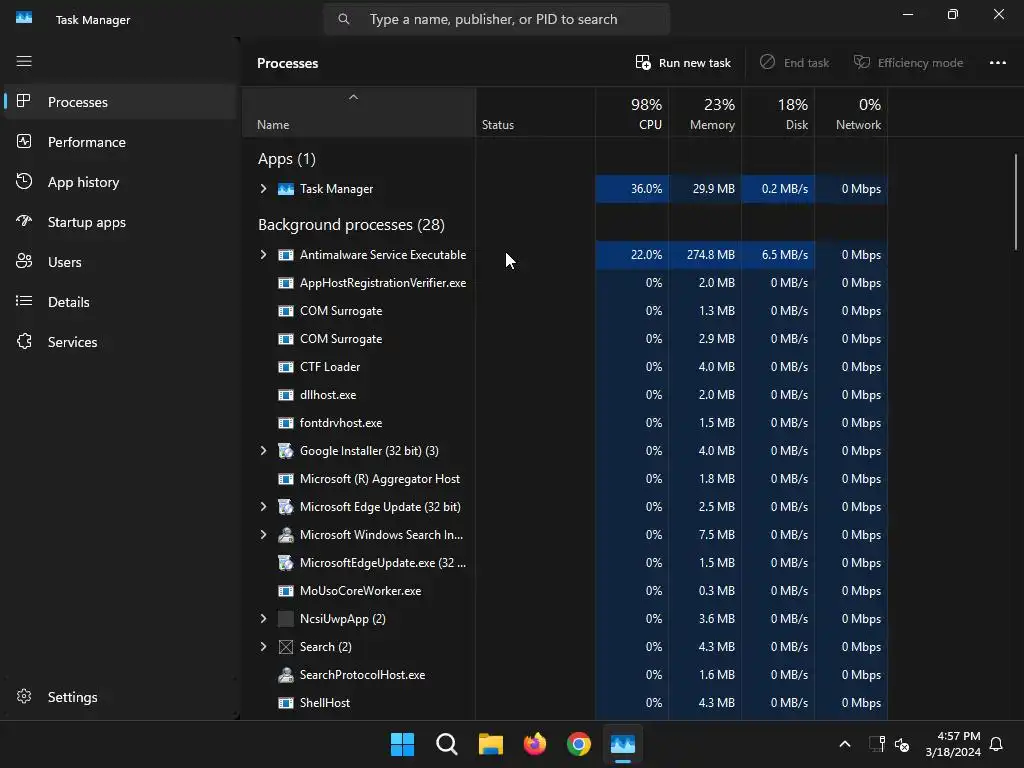
Task: Click the Run new task icon
Action: (x=643, y=63)
